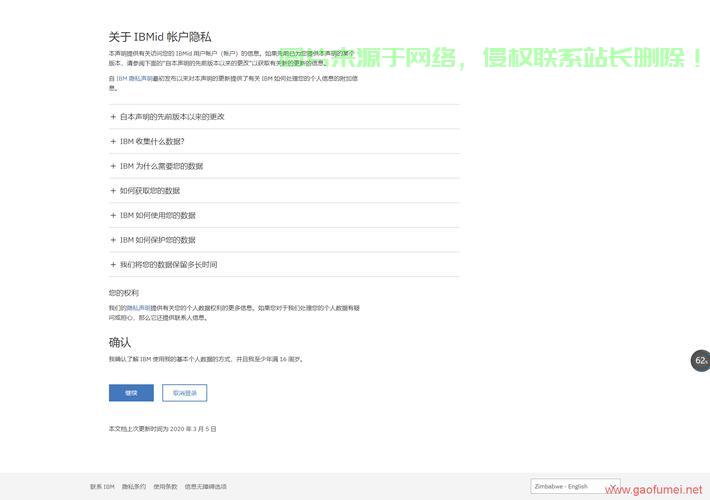This screenshot has width=710, height=500.
Task: Click the outlined 取消登录 button
Action: click(185, 393)
